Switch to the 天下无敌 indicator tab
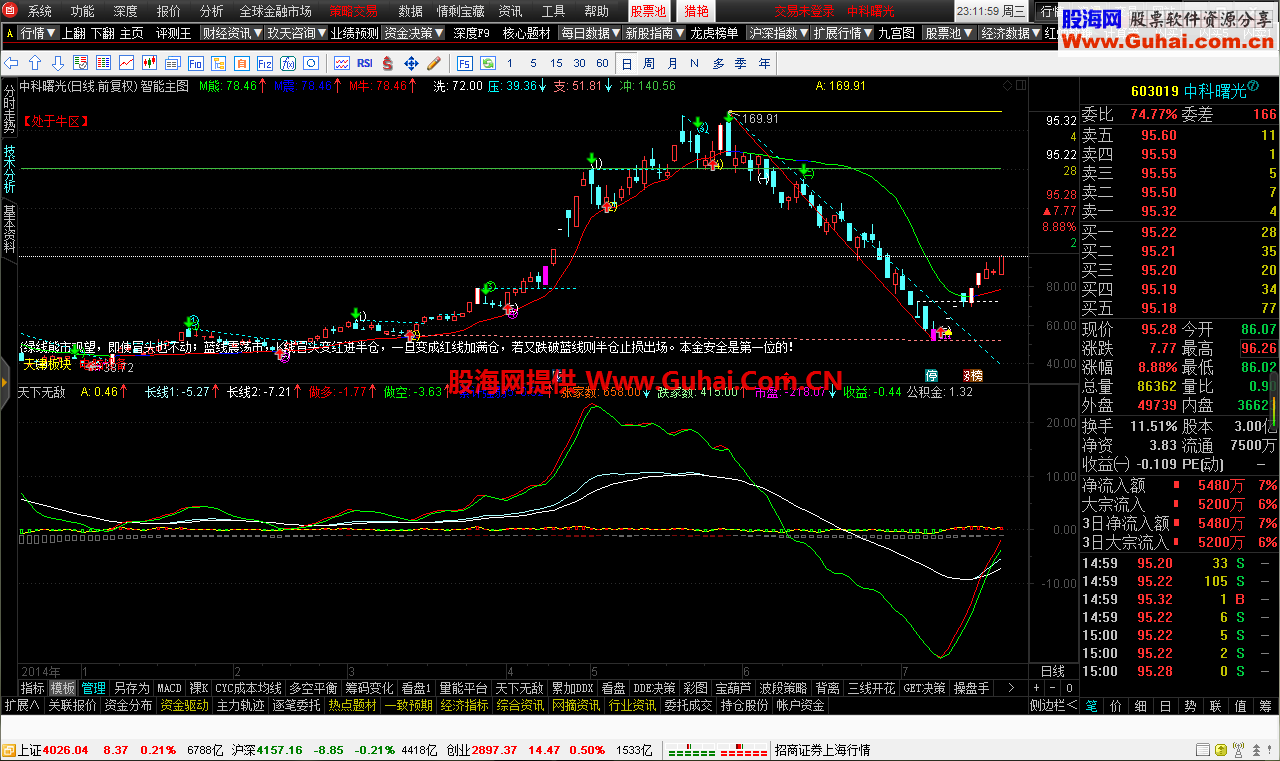Image resolution: width=1280 pixels, height=761 pixels. [x=519, y=688]
